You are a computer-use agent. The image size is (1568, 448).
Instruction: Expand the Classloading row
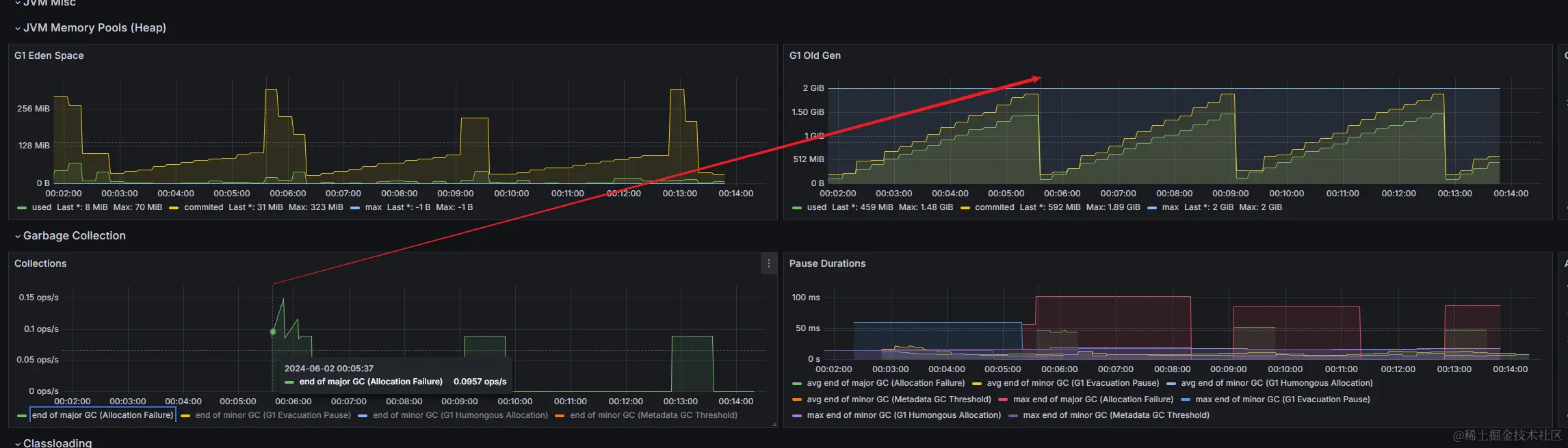tap(53, 443)
